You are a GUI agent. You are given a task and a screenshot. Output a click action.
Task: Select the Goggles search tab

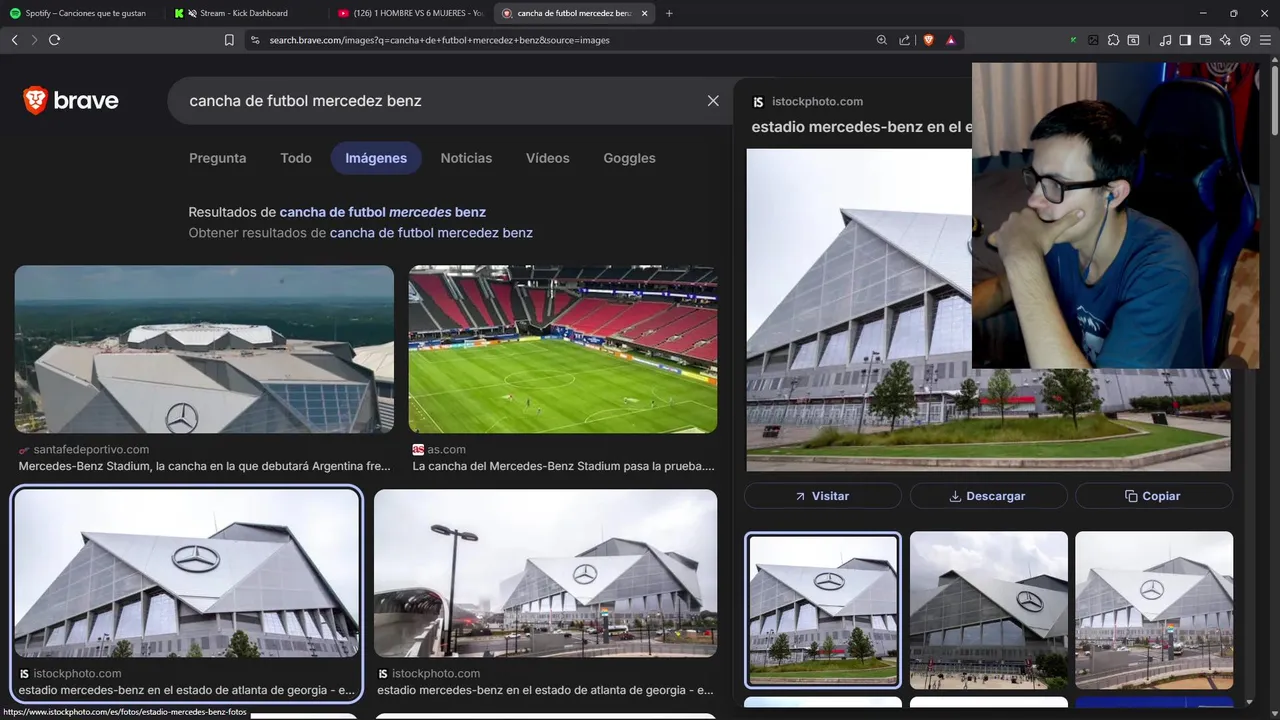click(x=629, y=158)
